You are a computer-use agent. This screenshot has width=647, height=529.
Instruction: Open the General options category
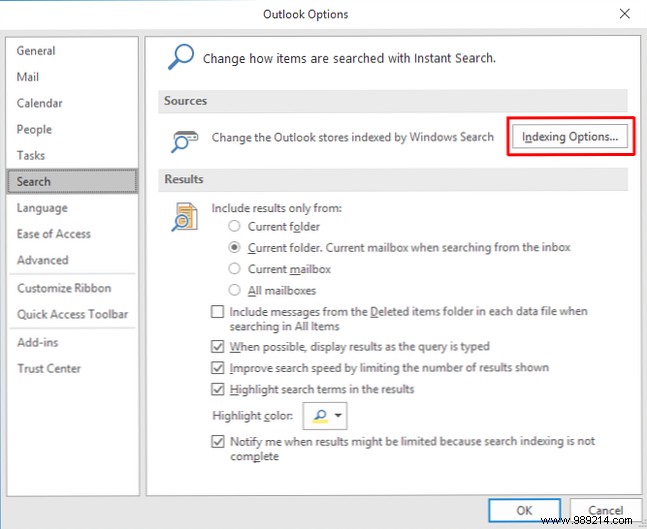tap(35, 51)
